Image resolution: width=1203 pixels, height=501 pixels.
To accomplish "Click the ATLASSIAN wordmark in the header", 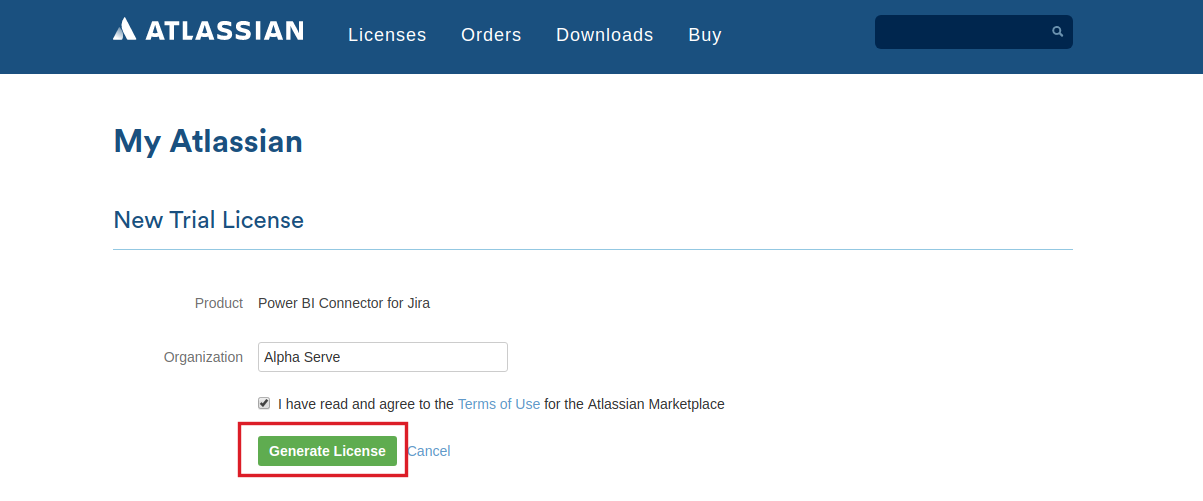I will [225, 30].
